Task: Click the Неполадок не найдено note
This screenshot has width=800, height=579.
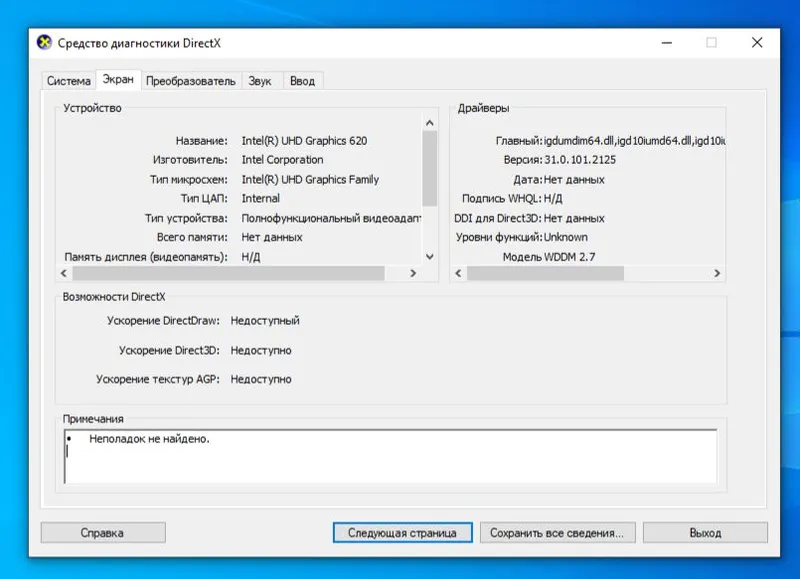Action: click(x=149, y=439)
